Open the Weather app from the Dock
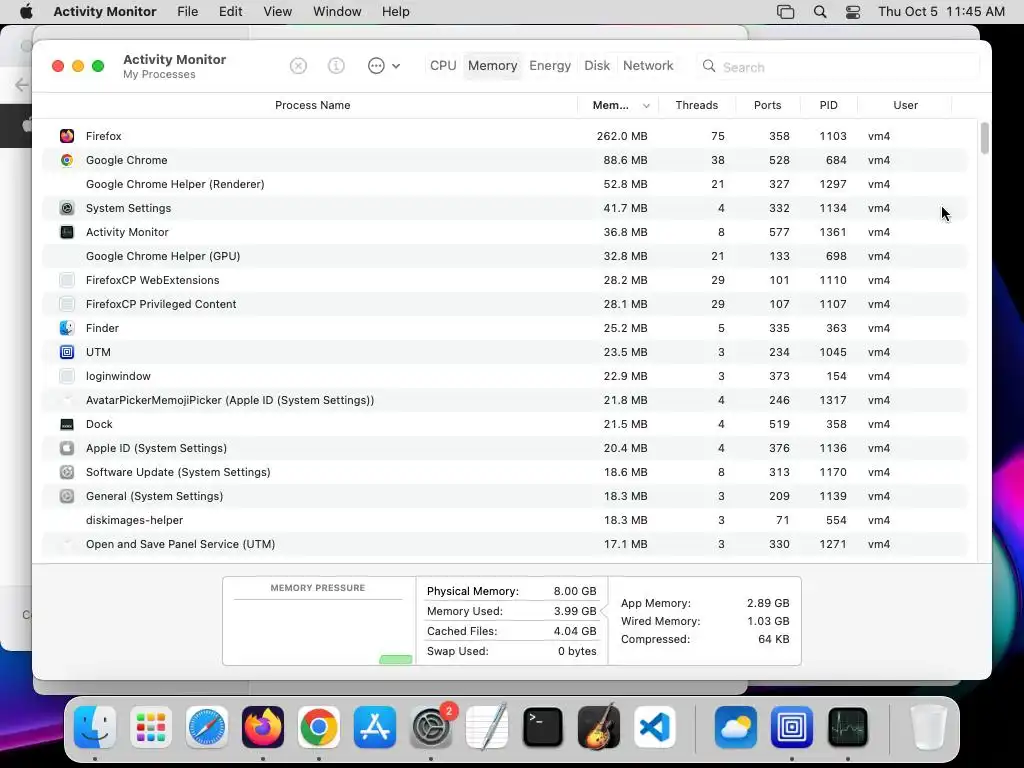The image size is (1024, 768). 735,727
